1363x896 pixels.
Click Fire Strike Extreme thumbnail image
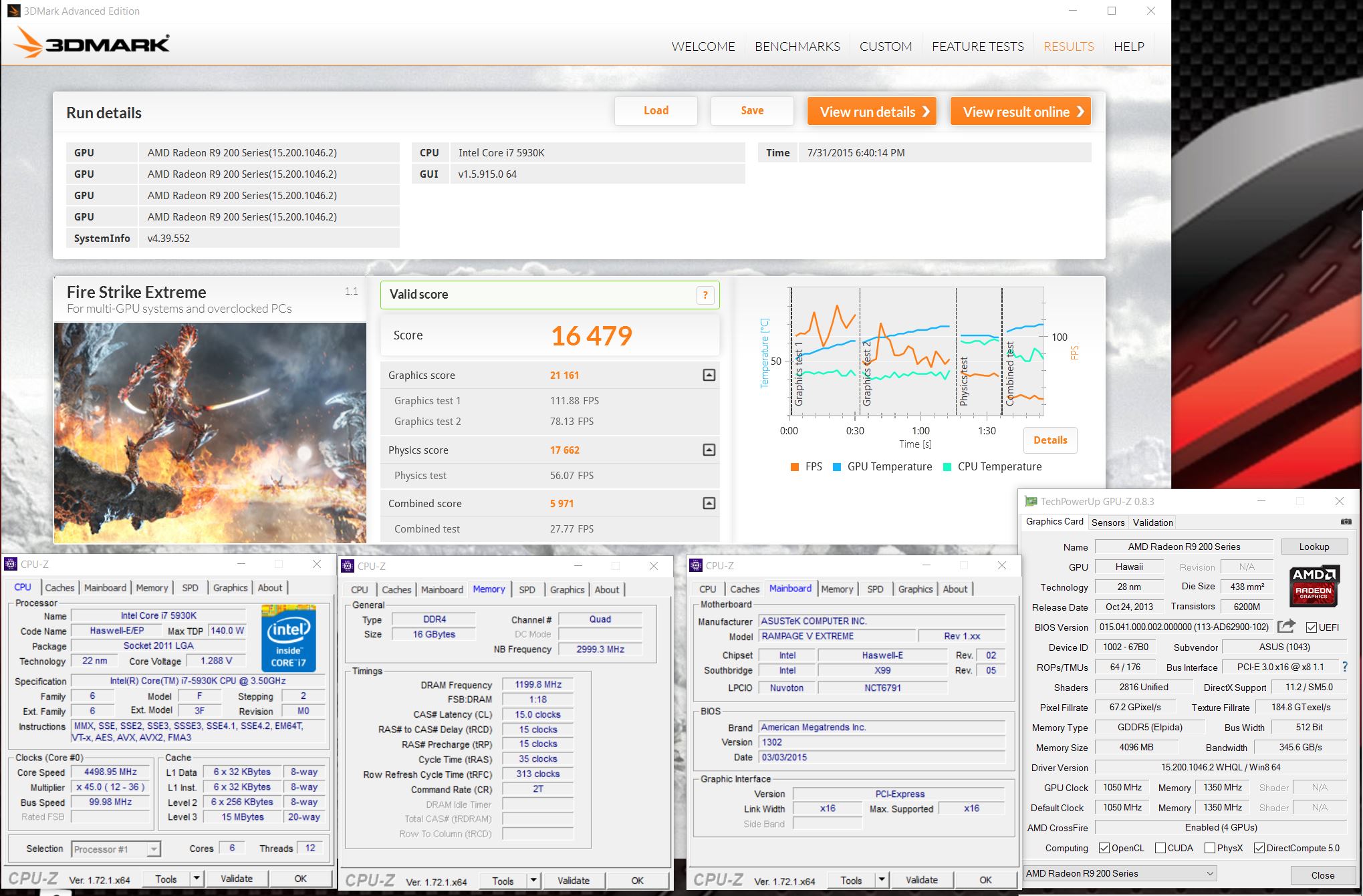(210, 432)
